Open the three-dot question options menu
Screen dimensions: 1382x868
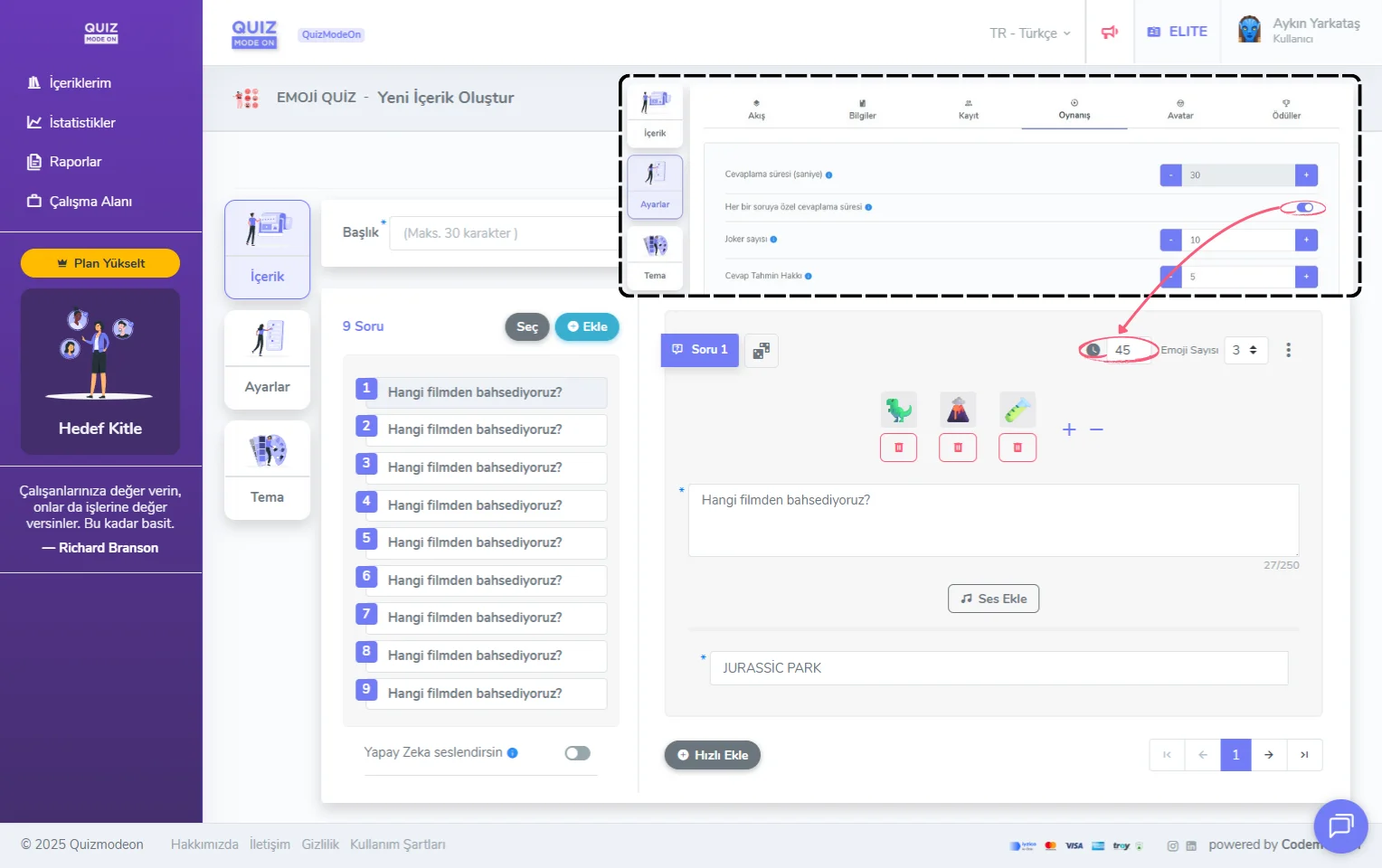click(x=1288, y=350)
